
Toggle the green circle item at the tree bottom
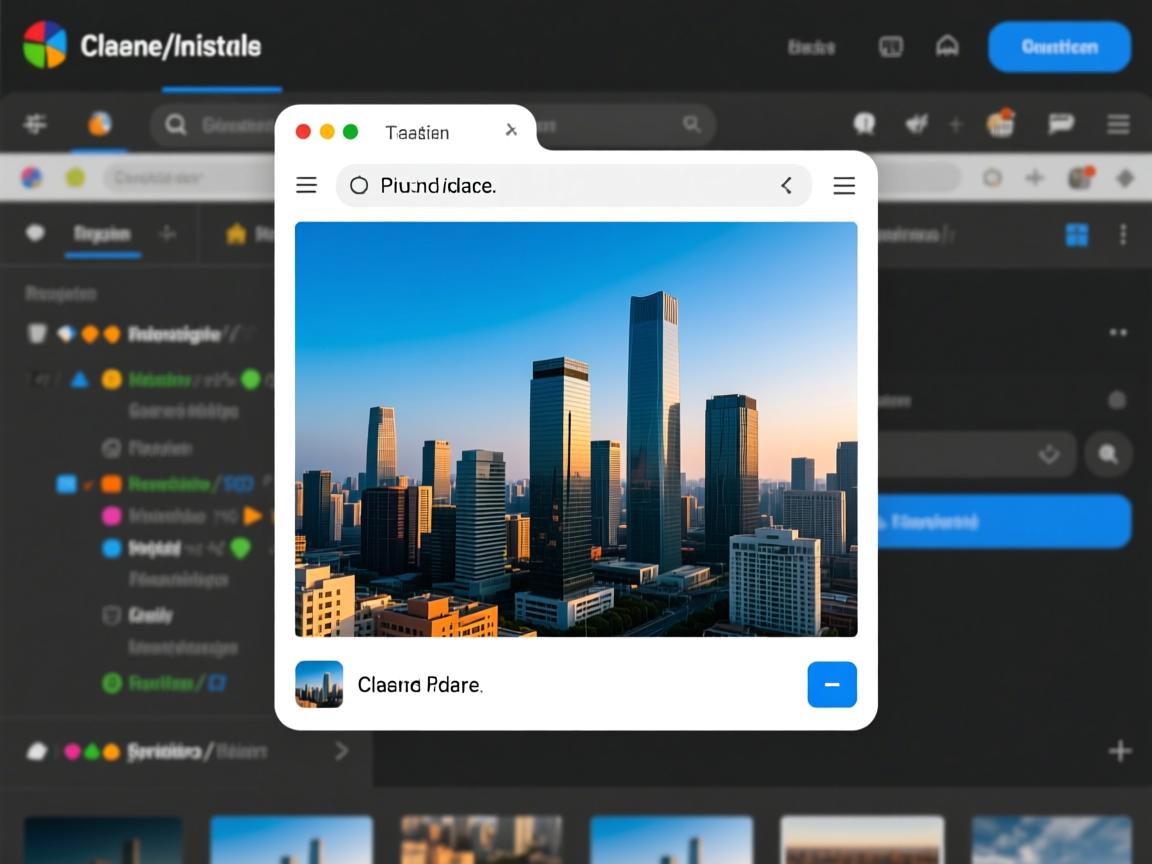tap(112, 683)
